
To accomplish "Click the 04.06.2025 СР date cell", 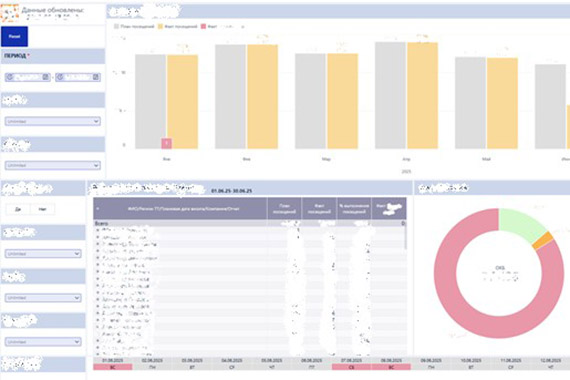I will [x=232, y=364].
